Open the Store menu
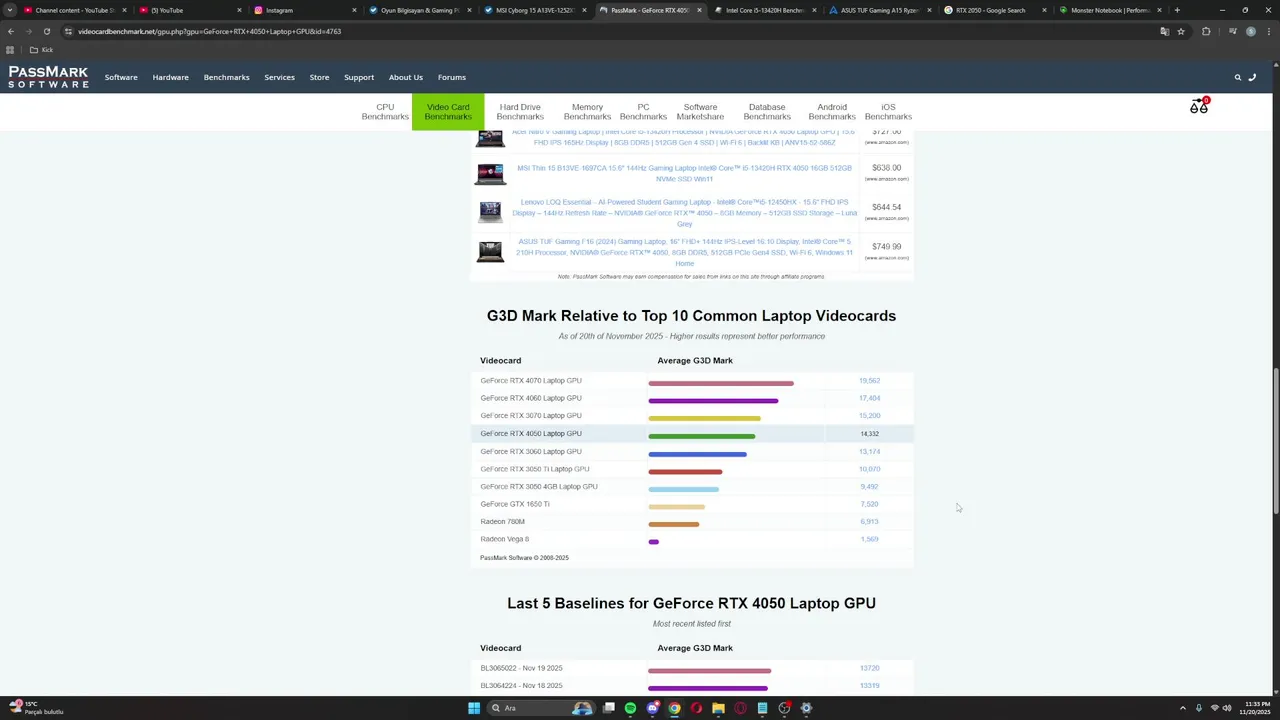This screenshot has height=720, width=1280. click(x=319, y=77)
